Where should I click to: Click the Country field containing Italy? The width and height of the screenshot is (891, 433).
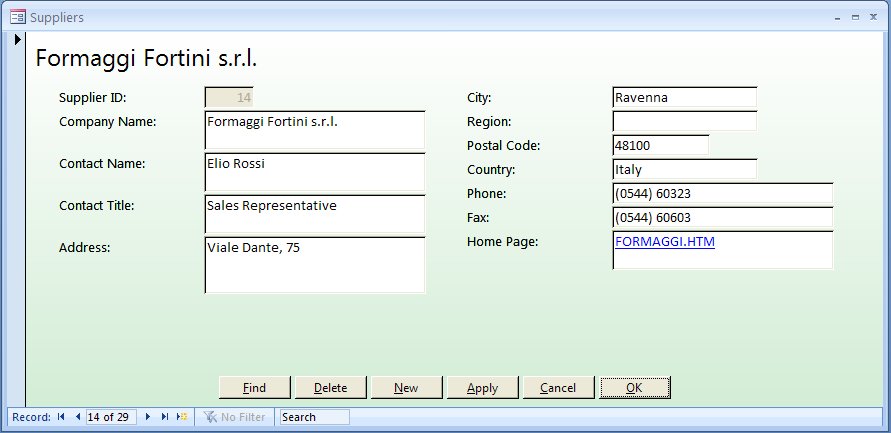pos(685,169)
